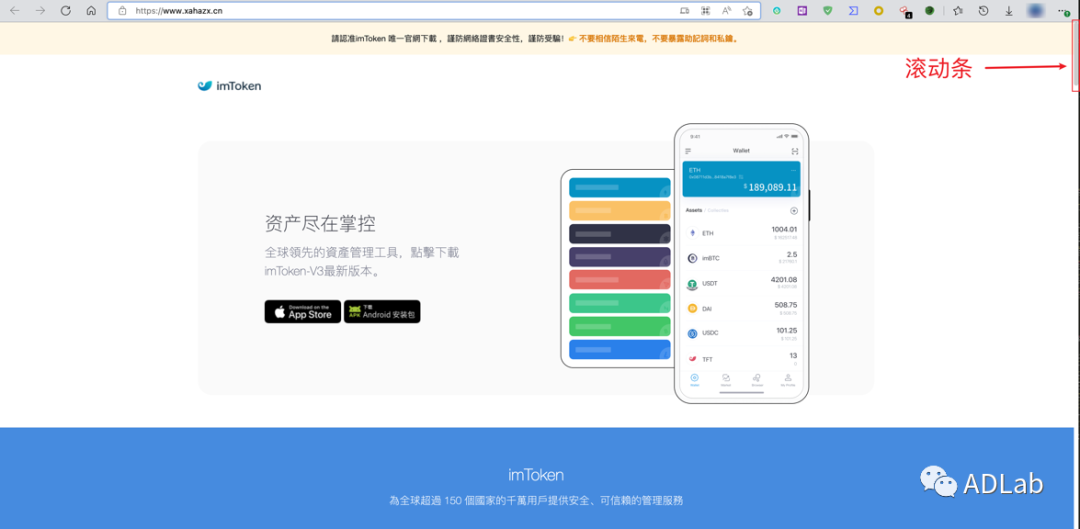Go to the browser home page icon

point(91,11)
